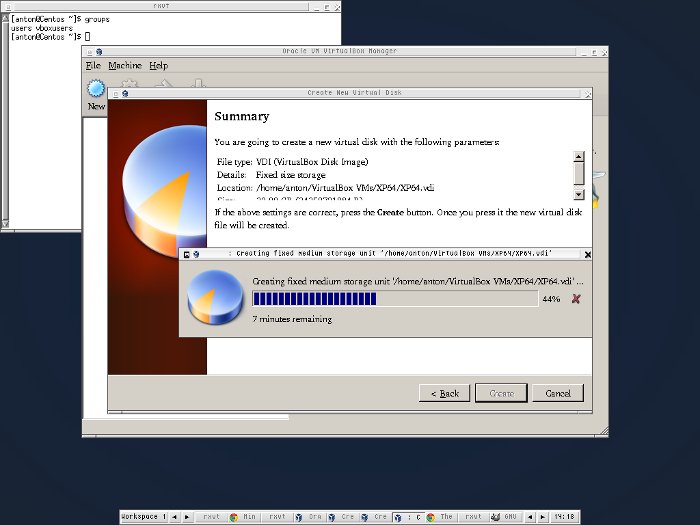The height and width of the screenshot is (525, 700).
Task: Click the resize grip of VirtualBox Manager window
Action: (604, 431)
